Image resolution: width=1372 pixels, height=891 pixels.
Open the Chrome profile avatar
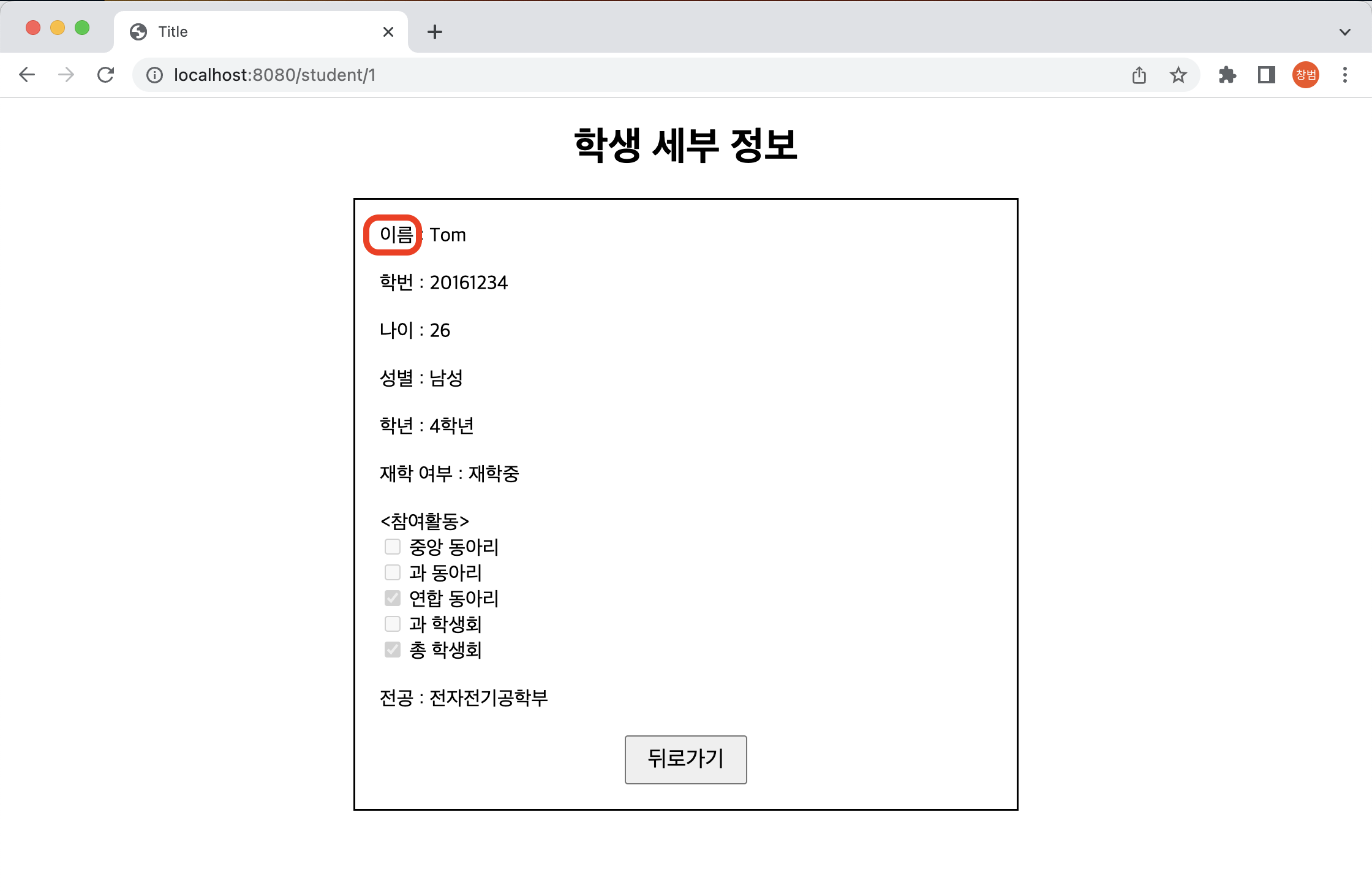(x=1305, y=75)
